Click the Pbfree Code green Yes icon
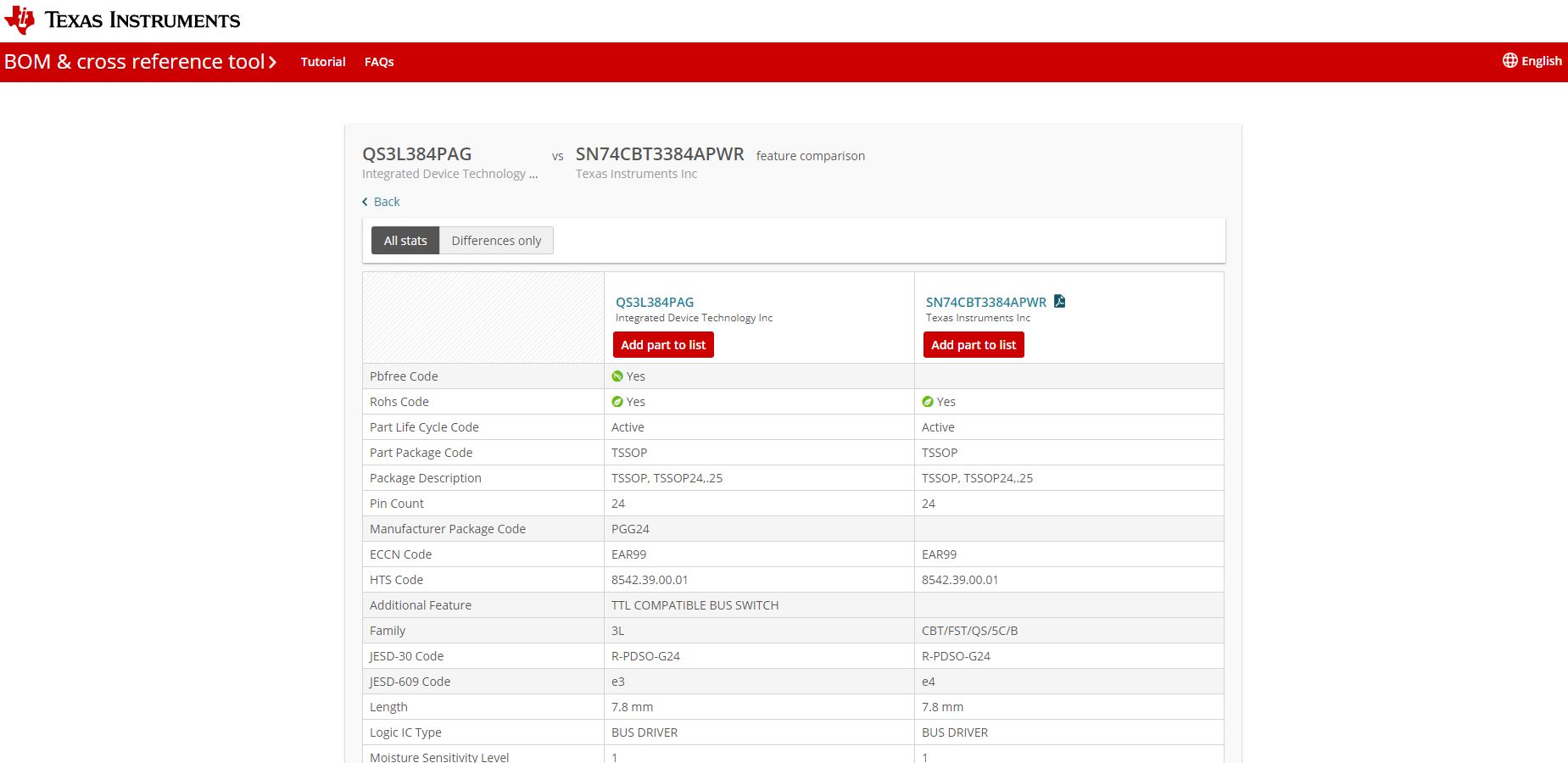Viewport: 1568px width, 763px height. tap(617, 376)
